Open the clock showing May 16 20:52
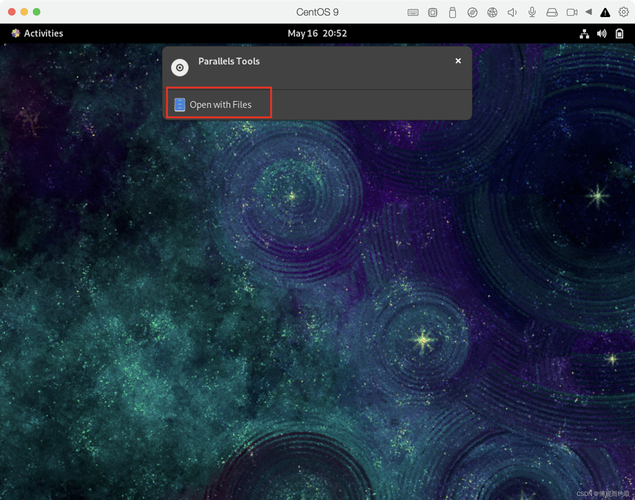 317,33
